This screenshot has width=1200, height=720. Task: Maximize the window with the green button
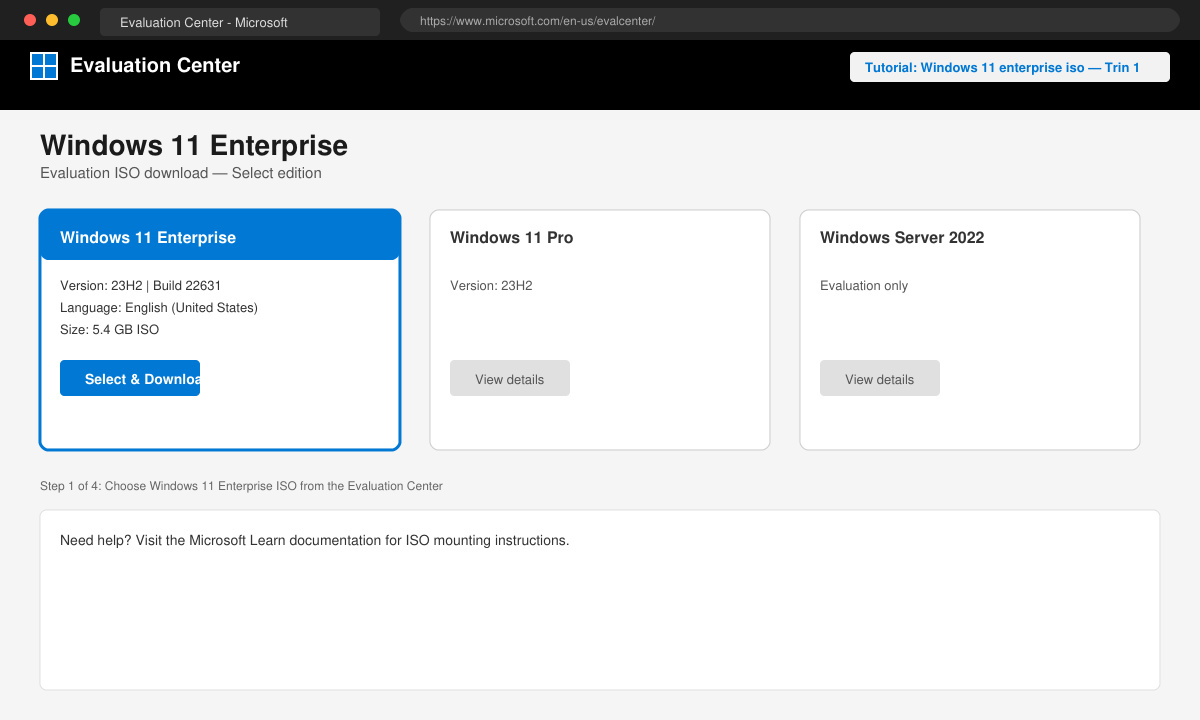click(74, 20)
